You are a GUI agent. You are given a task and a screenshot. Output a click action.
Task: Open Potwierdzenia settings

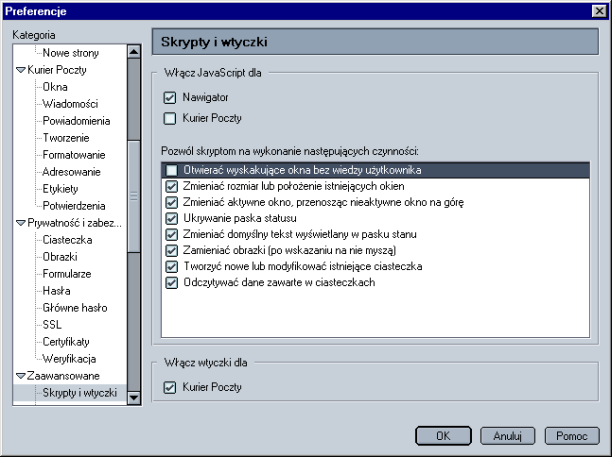74,206
